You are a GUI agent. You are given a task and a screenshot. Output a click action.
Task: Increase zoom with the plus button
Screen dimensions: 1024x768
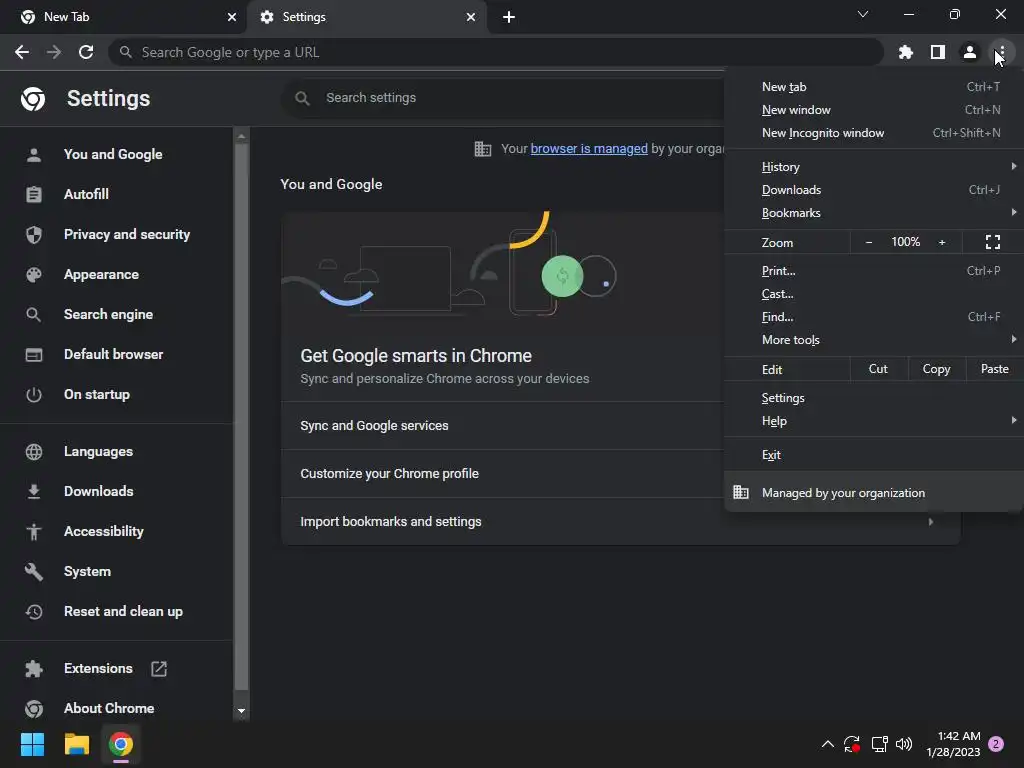942,242
